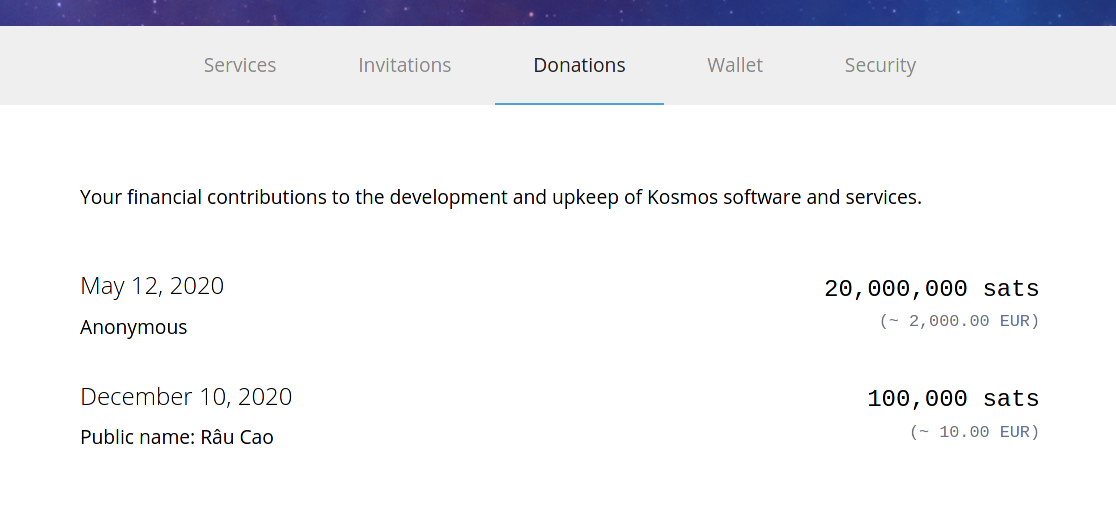Click the ~2,000.00 EUR conversion text
This screenshot has height=522, width=1116.
[959, 321]
